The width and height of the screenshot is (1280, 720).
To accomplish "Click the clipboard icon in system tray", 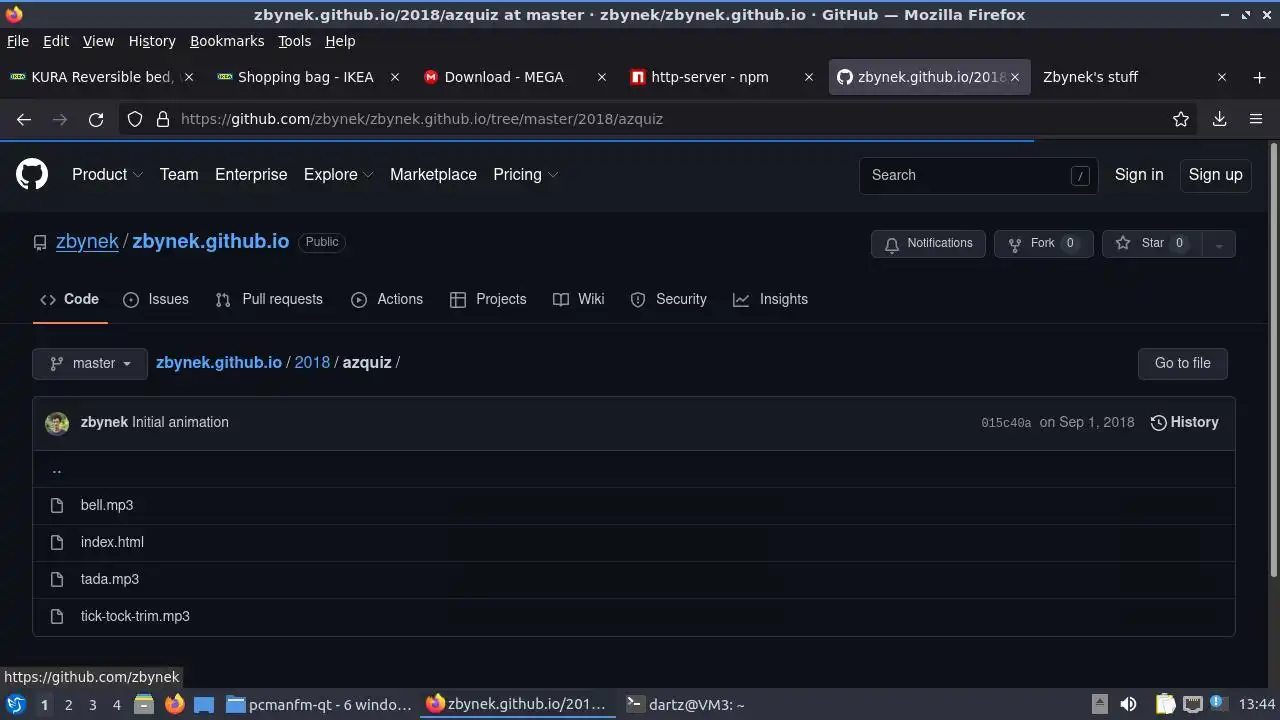I will point(1165,704).
